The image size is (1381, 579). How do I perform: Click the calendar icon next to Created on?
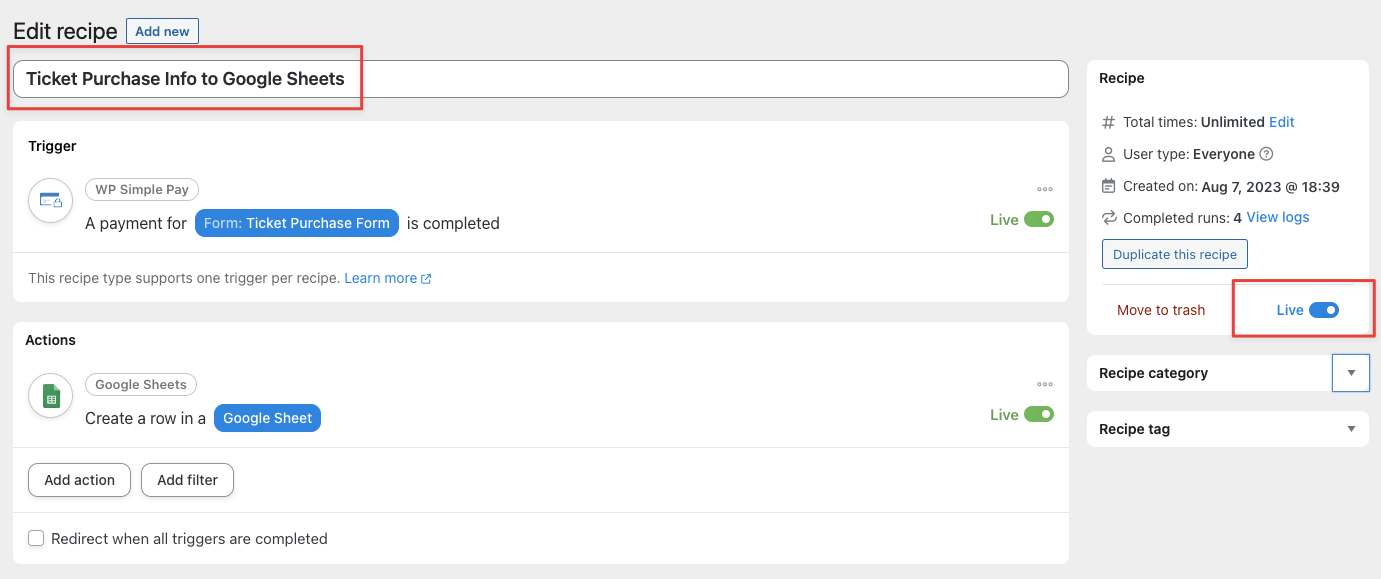click(x=1108, y=186)
